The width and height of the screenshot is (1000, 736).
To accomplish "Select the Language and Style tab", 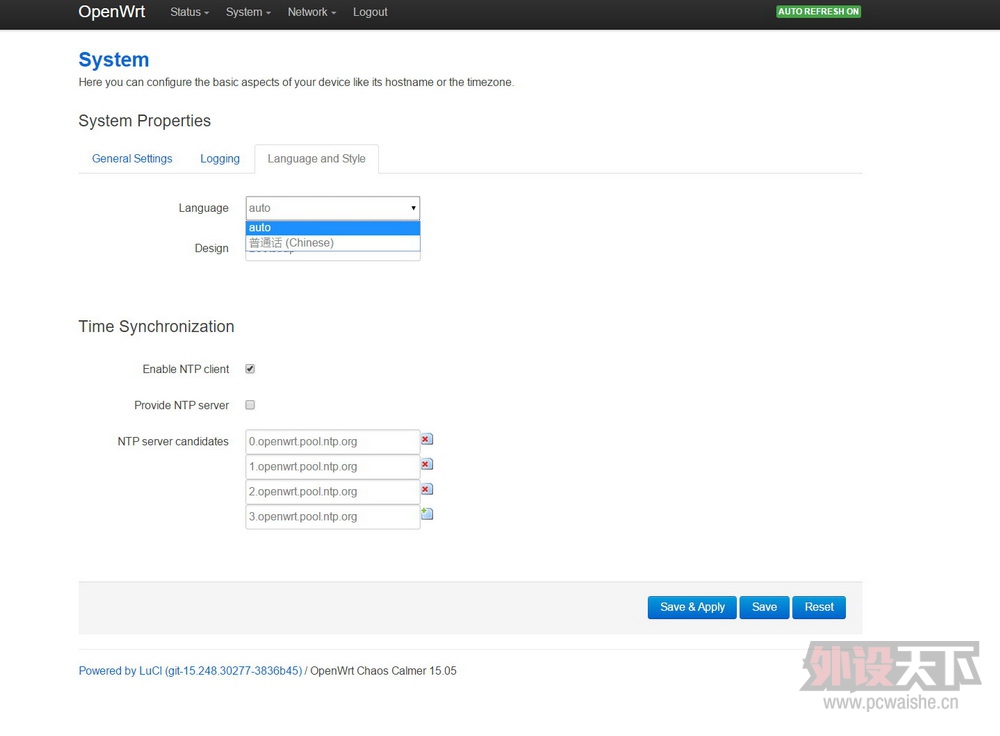I will pyautogui.click(x=316, y=159).
